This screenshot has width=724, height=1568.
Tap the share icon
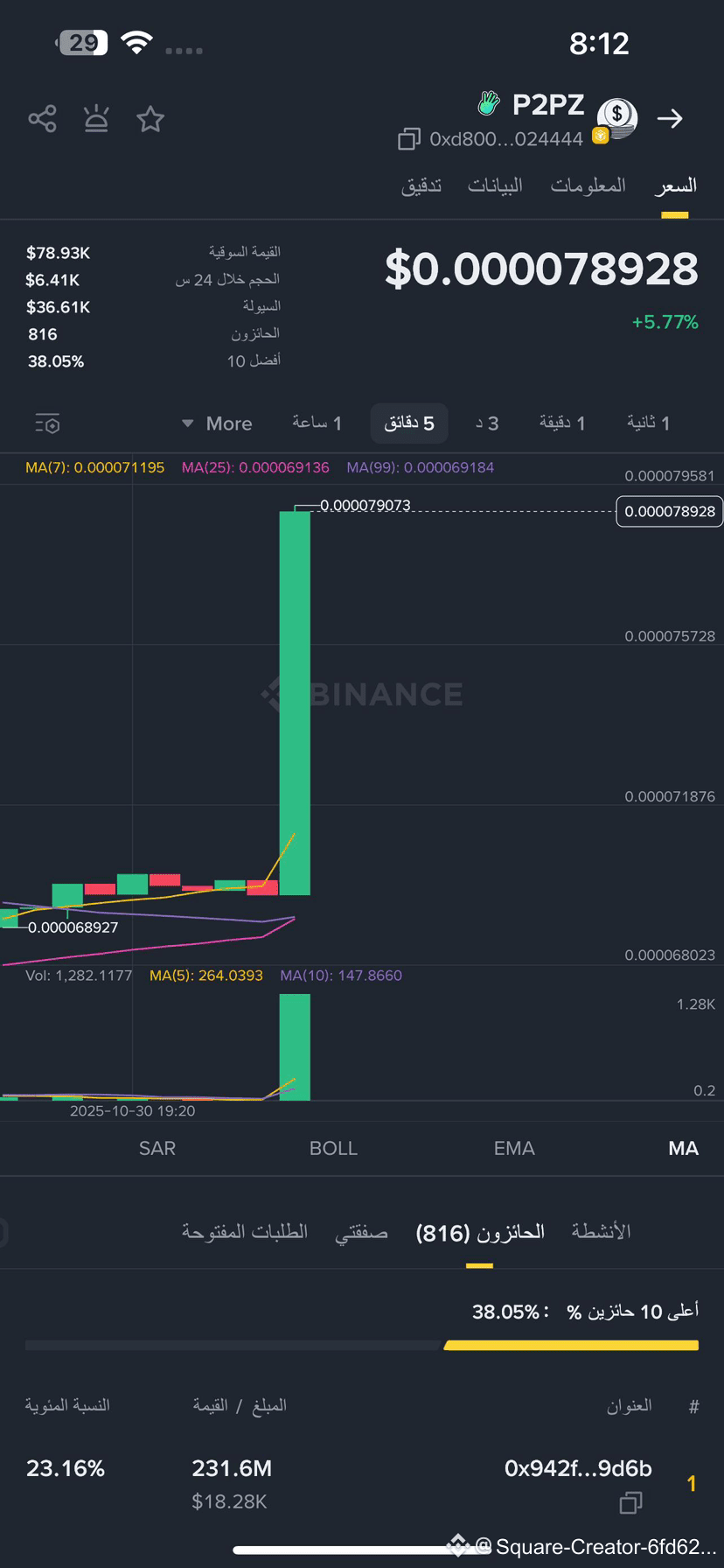[42, 119]
